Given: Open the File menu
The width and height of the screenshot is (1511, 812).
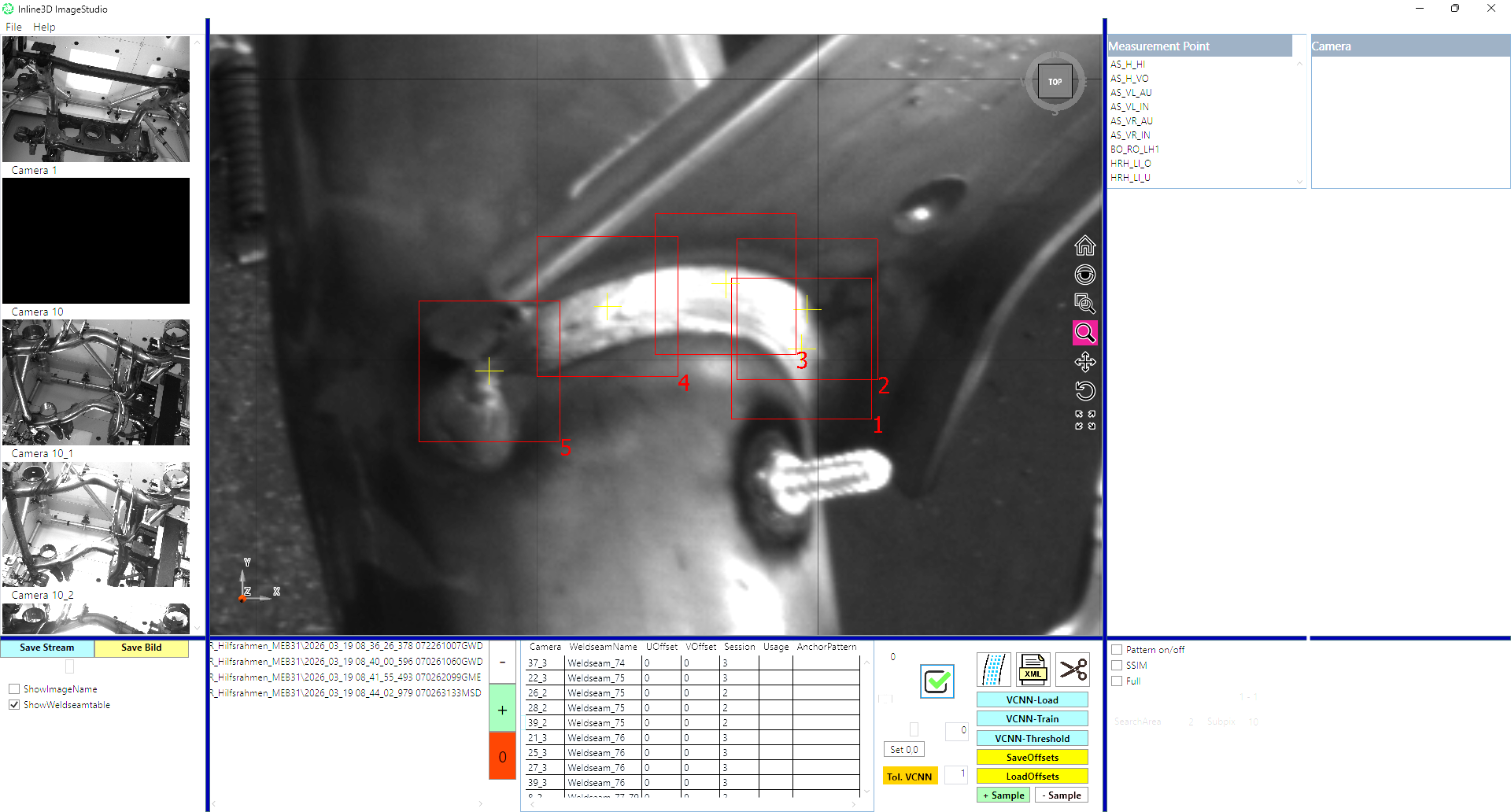Looking at the screenshot, I should click(14, 27).
